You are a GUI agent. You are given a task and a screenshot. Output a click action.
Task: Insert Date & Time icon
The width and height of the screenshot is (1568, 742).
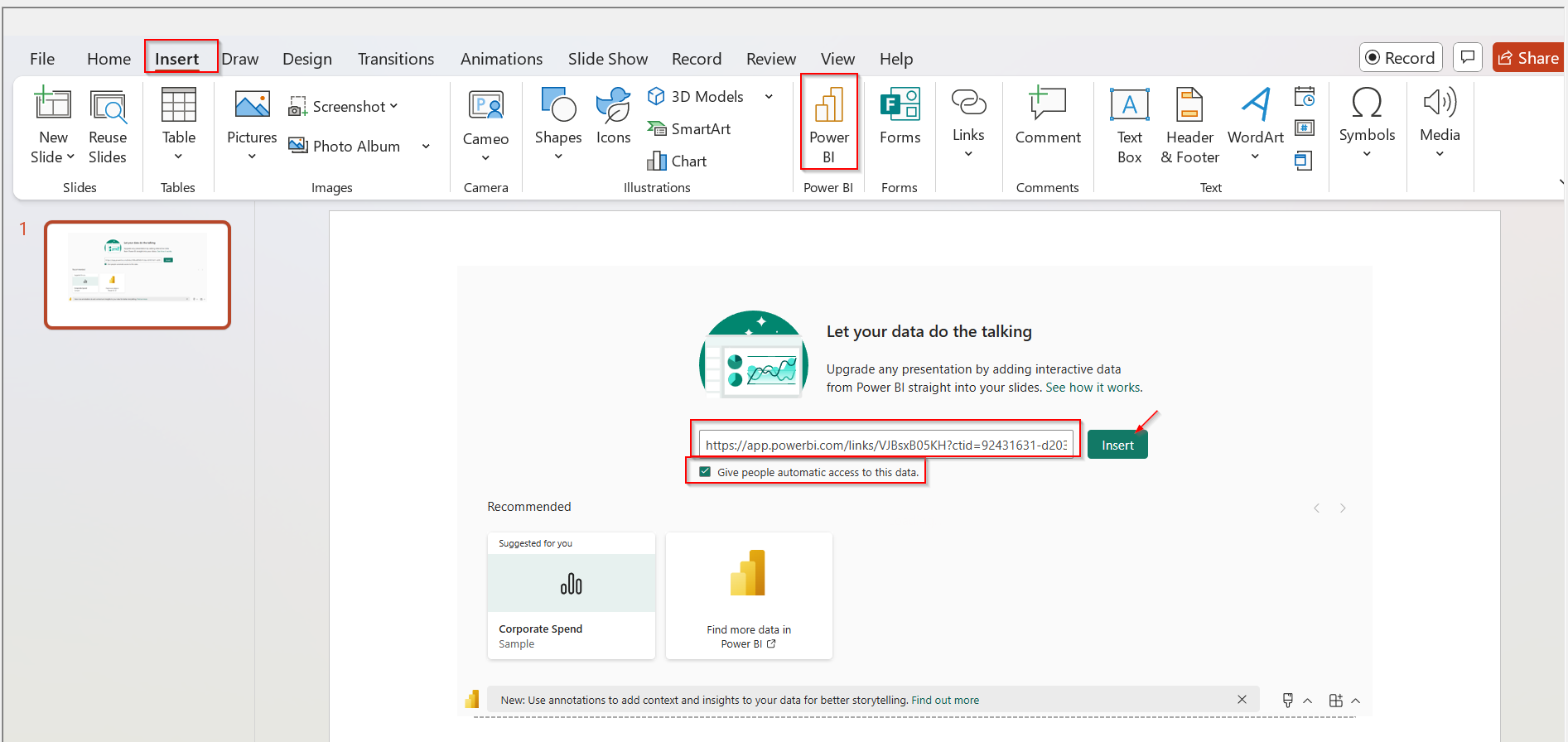coord(1305,97)
